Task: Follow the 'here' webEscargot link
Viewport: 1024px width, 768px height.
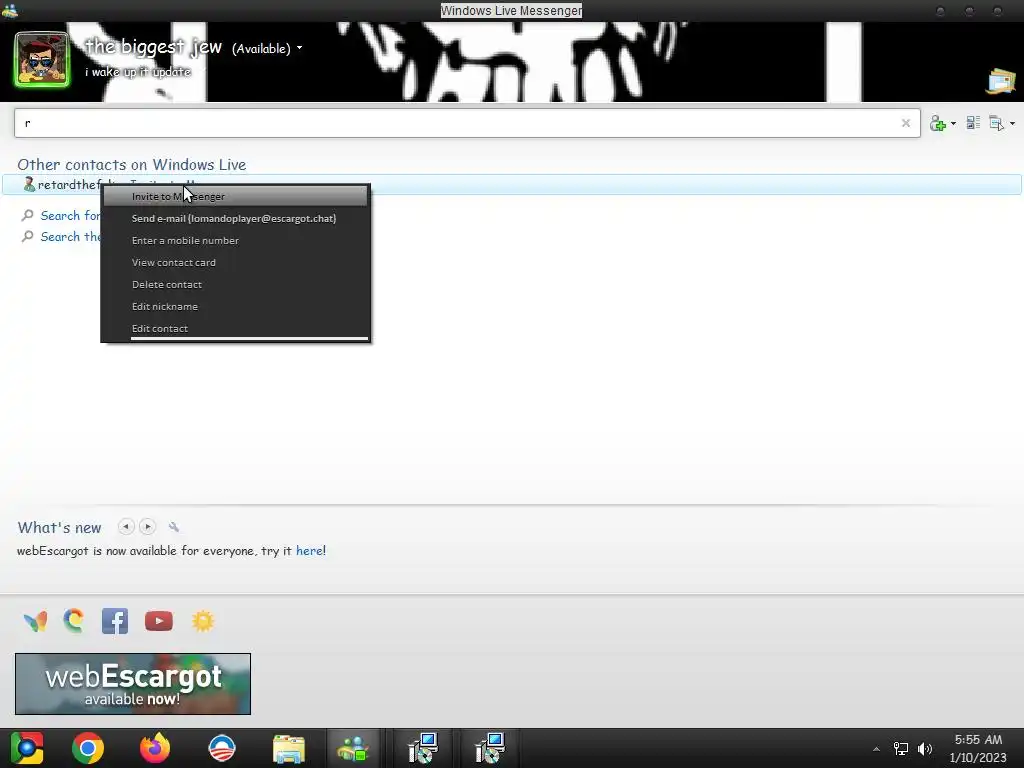Action: point(309,551)
